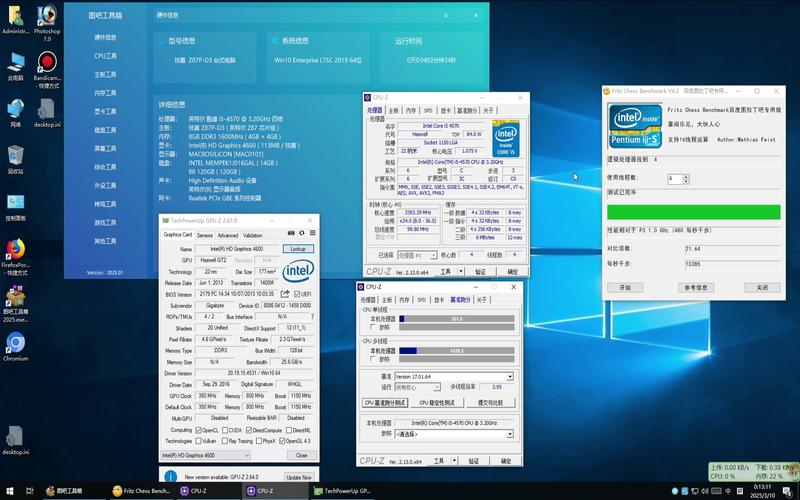
Task: Select 关于 tab in lower CPU-Z window
Action: click(482, 299)
